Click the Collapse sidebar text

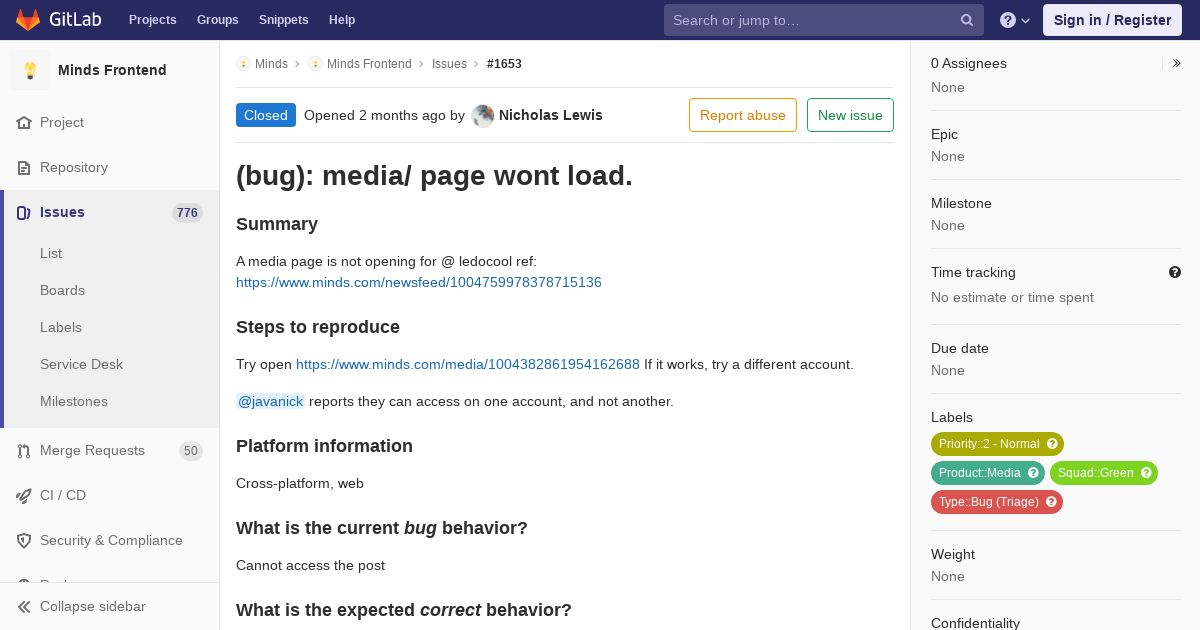(x=93, y=606)
